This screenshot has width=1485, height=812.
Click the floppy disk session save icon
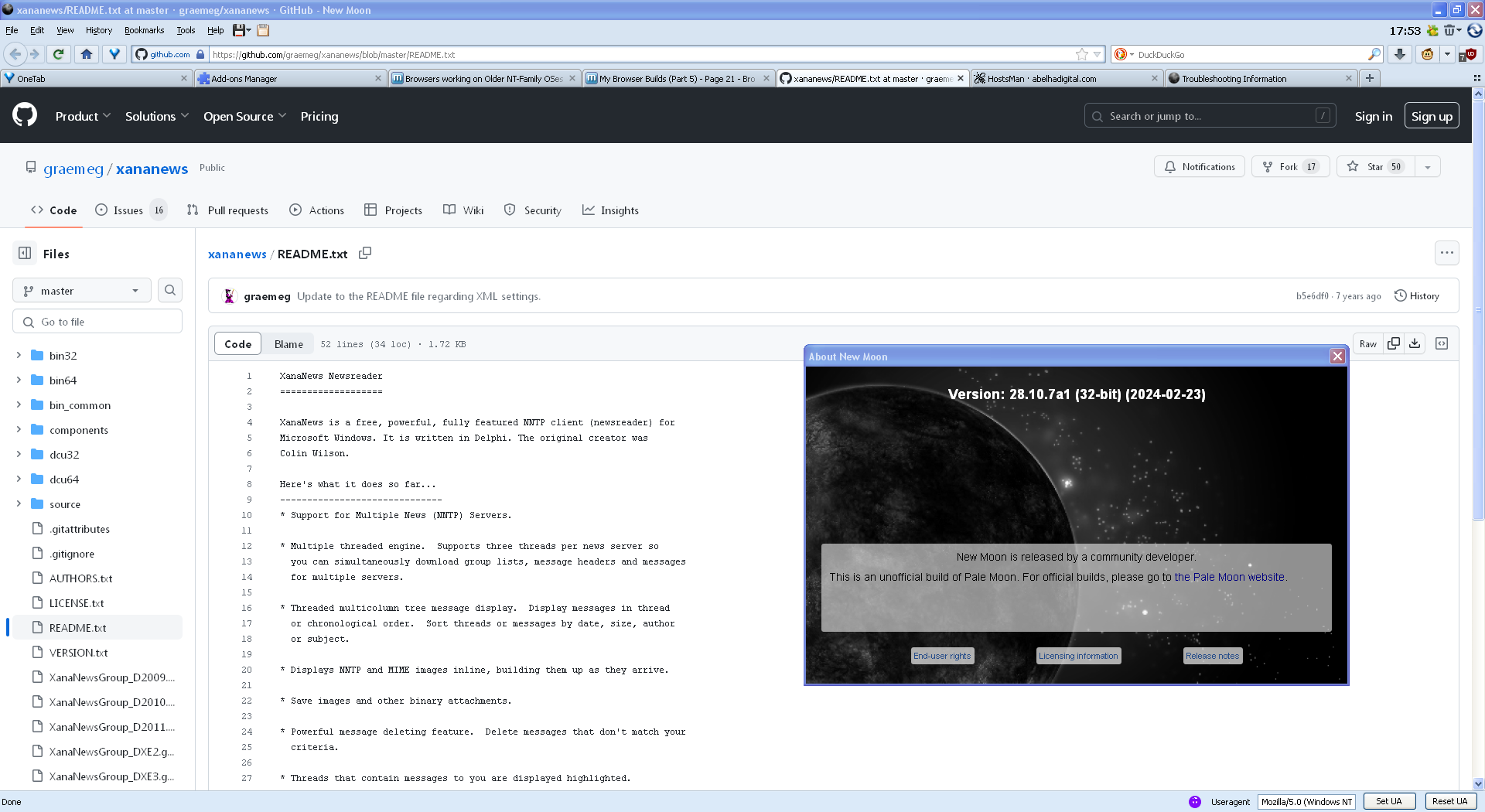coord(239,30)
